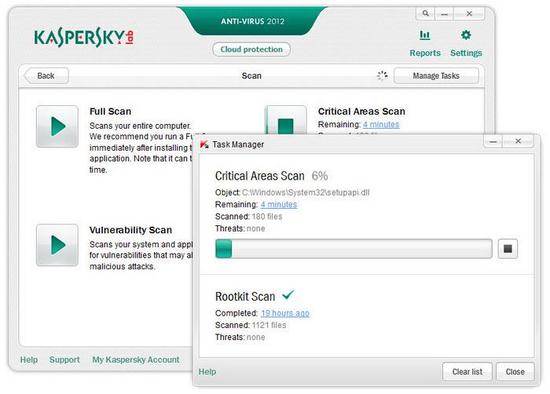Start the Vulnerability Scan play button
Image resolution: width=550 pixels, height=394 pixels.
tap(57, 245)
